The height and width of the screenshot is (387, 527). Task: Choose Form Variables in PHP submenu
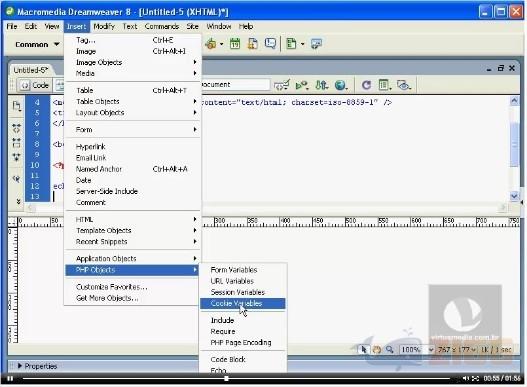(x=243, y=270)
